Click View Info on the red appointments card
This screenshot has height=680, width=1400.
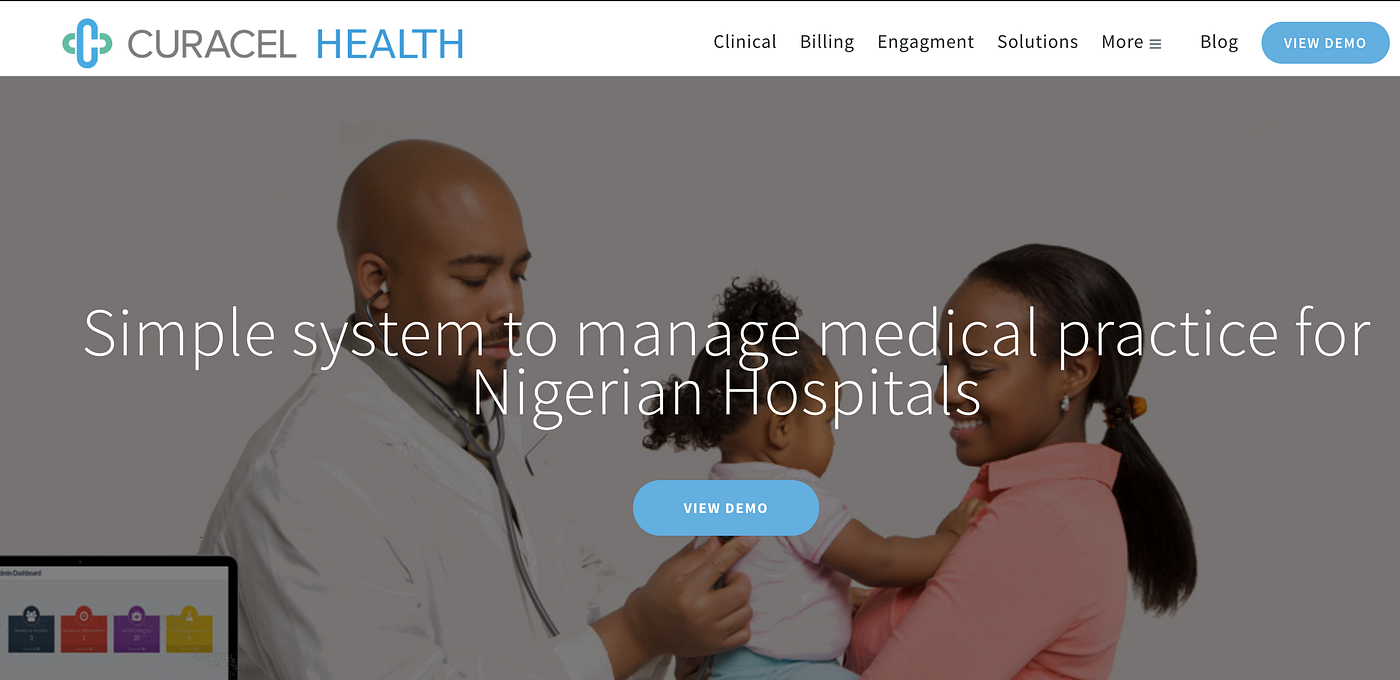pyautogui.click(x=84, y=649)
